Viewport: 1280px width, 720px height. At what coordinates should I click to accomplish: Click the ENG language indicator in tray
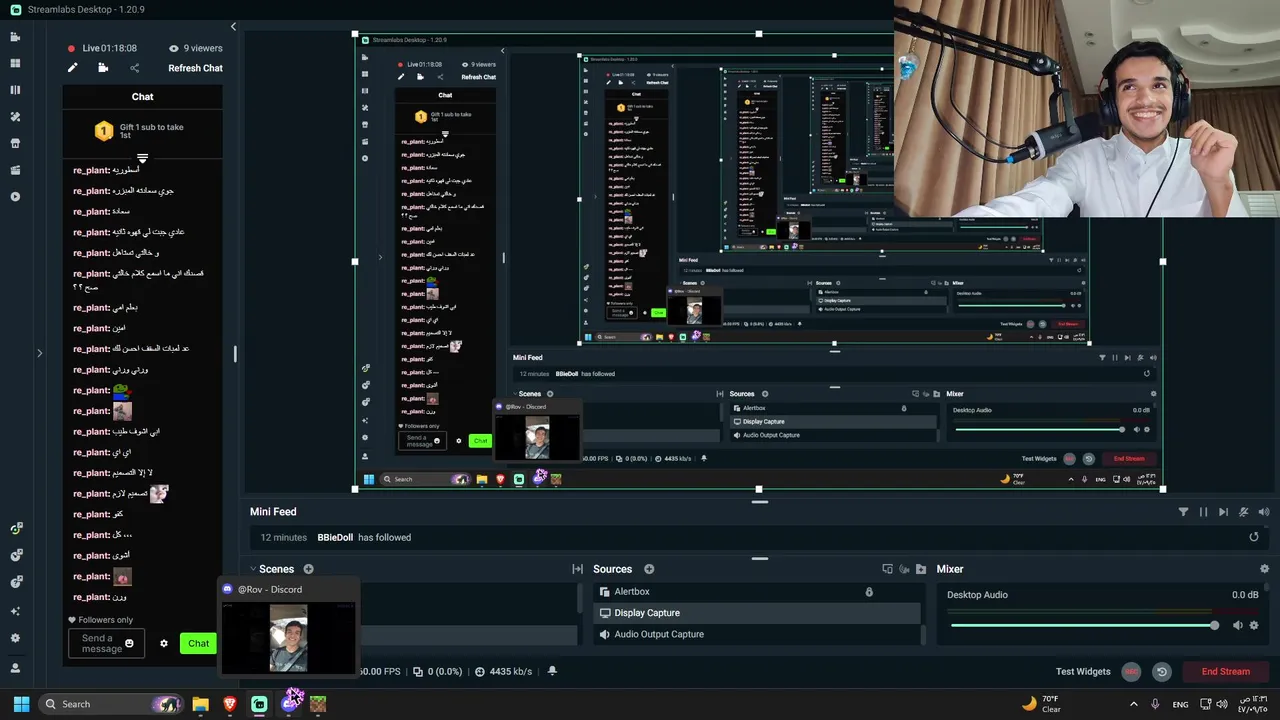[x=1180, y=704]
